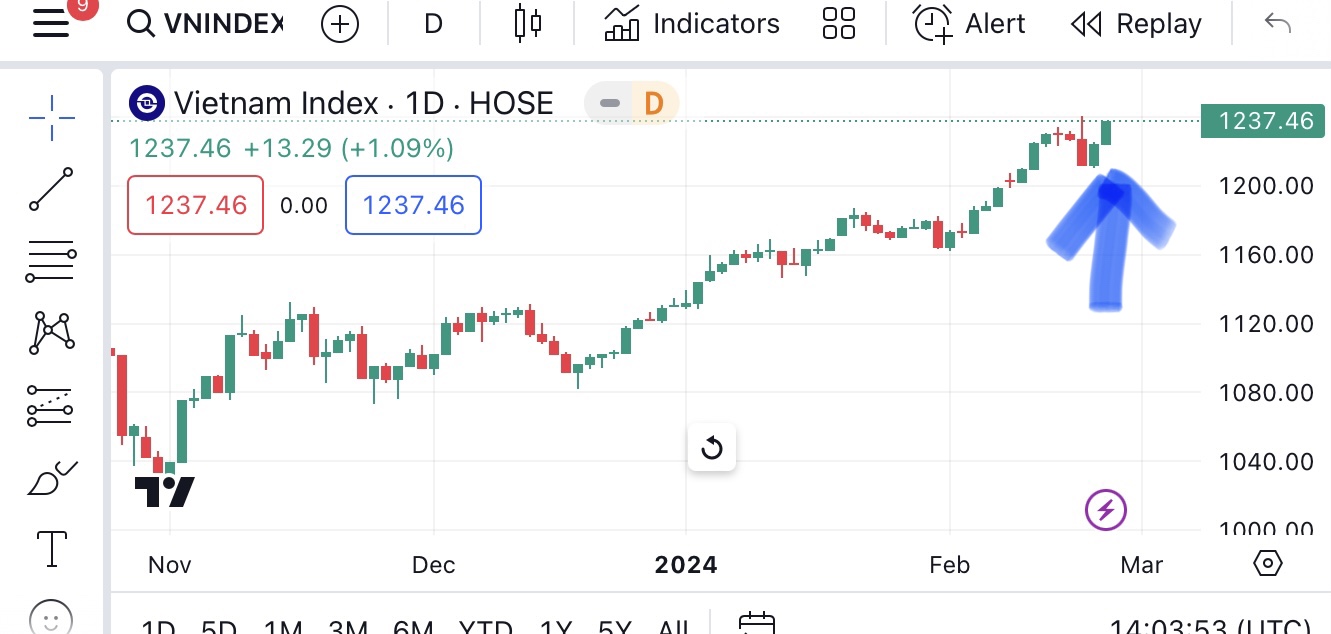Add a symbol to compare using plus icon
Viewport: 1331px width, 634px height.
(x=340, y=24)
